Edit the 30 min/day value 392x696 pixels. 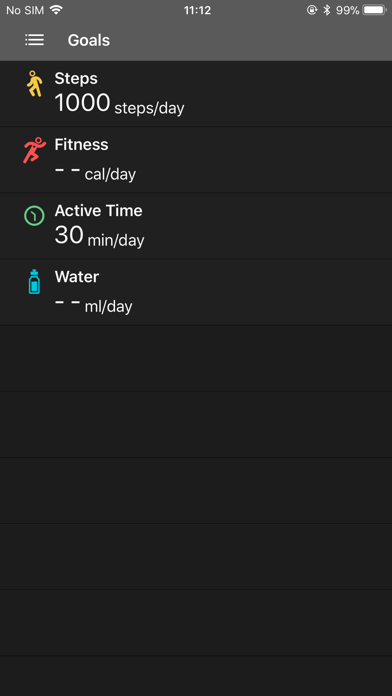(x=99, y=236)
